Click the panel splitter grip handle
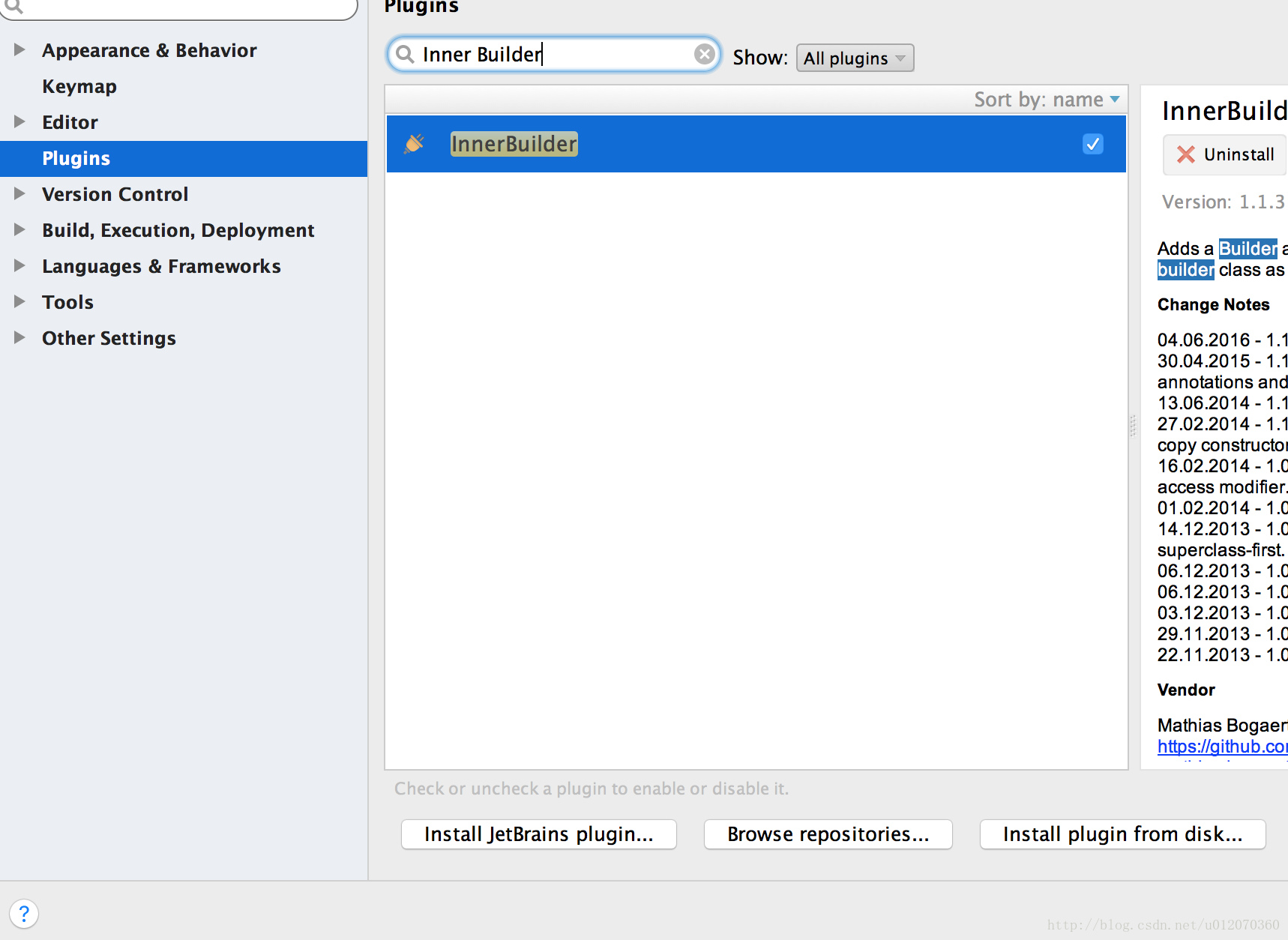Screen dimensions: 1288x940 coord(1133,426)
